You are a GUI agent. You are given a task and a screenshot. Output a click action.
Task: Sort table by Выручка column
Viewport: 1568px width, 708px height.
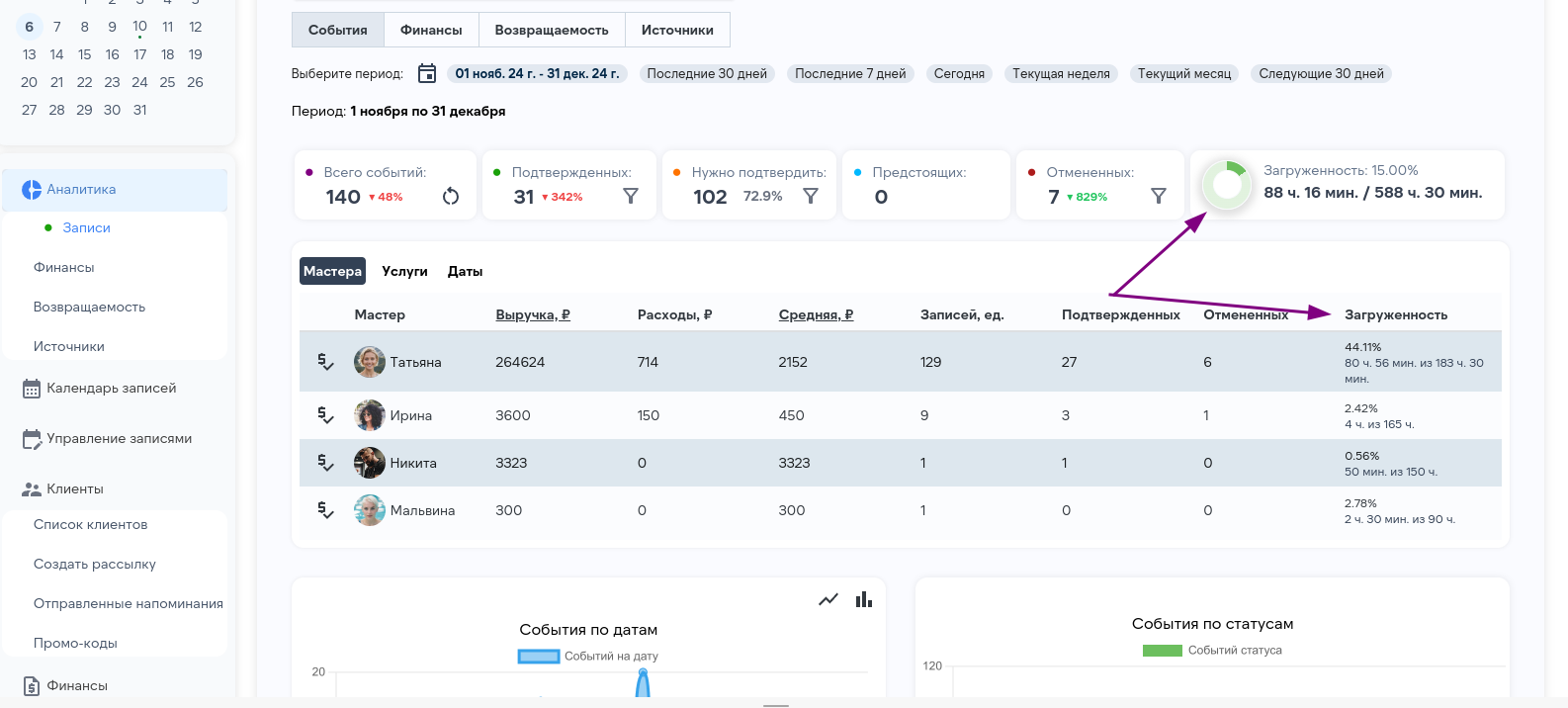pos(533,314)
